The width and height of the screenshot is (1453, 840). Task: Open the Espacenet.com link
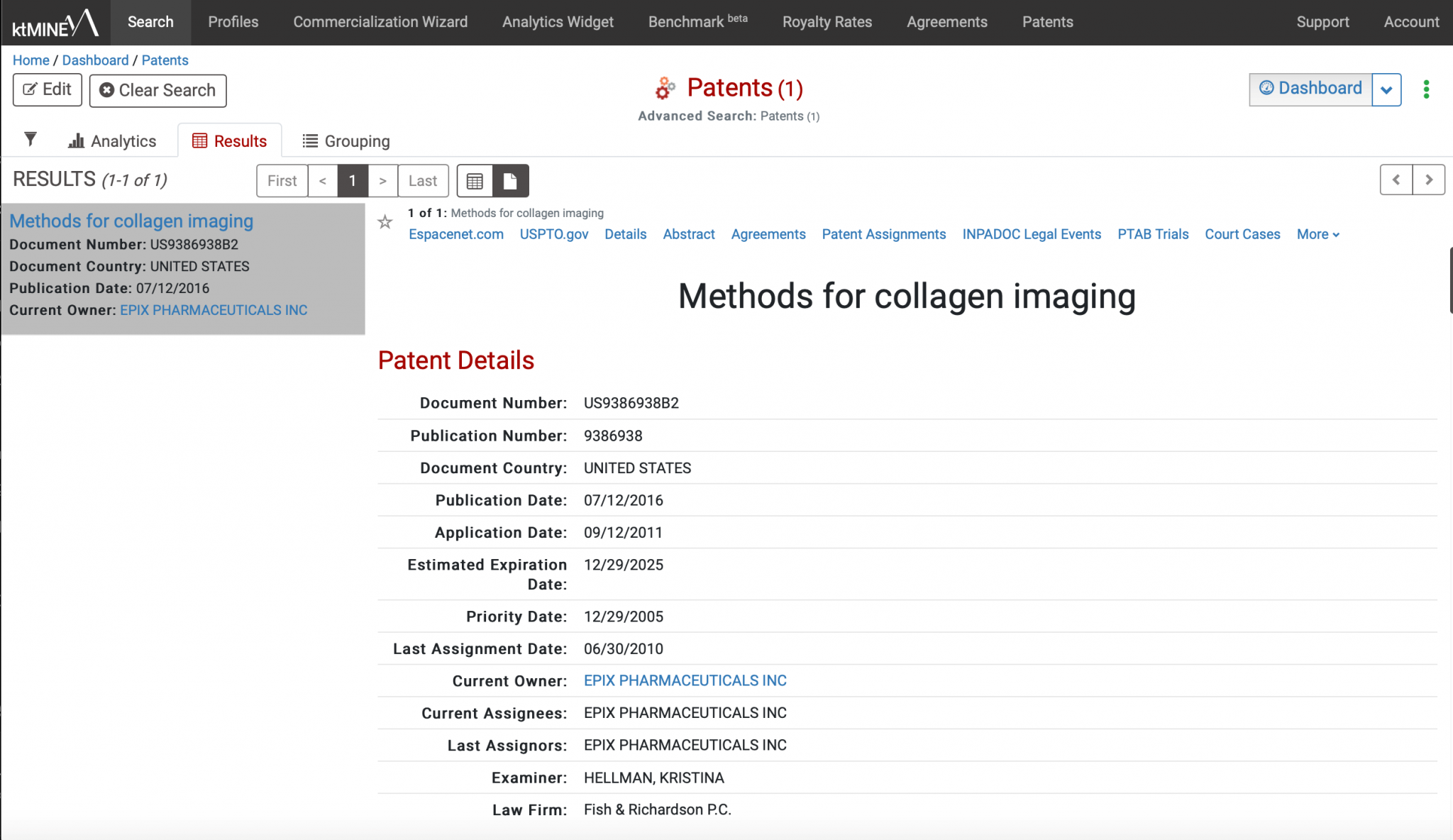pos(455,234)
